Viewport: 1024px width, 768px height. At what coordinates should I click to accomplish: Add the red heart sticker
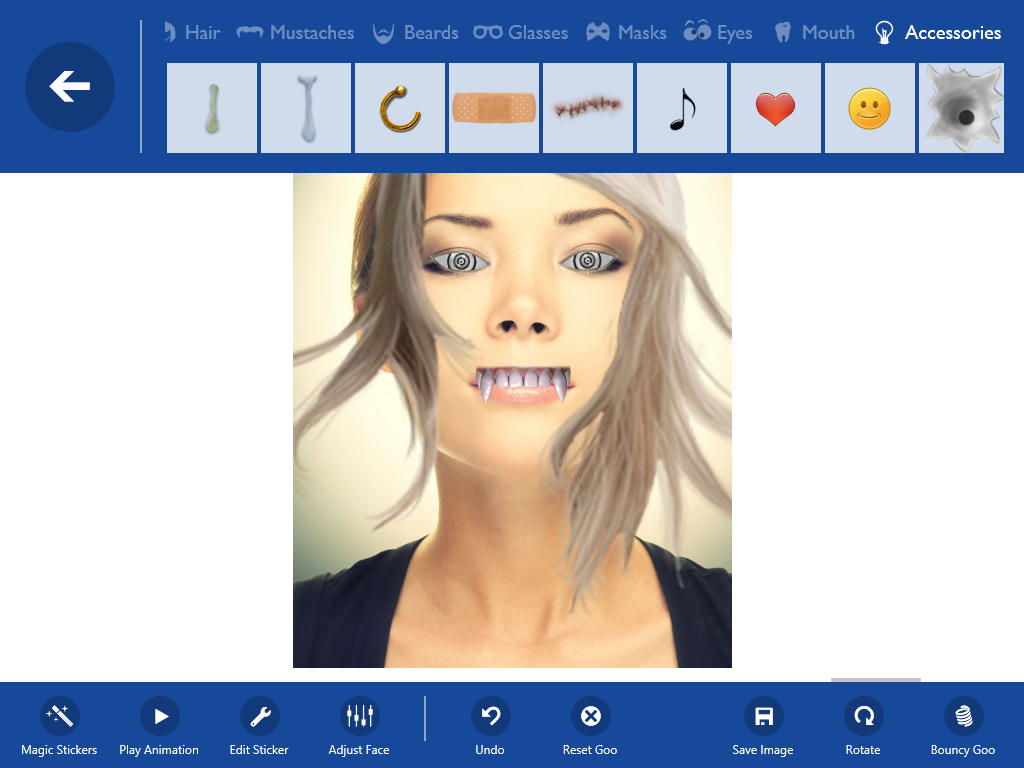[x=775, y=108]
